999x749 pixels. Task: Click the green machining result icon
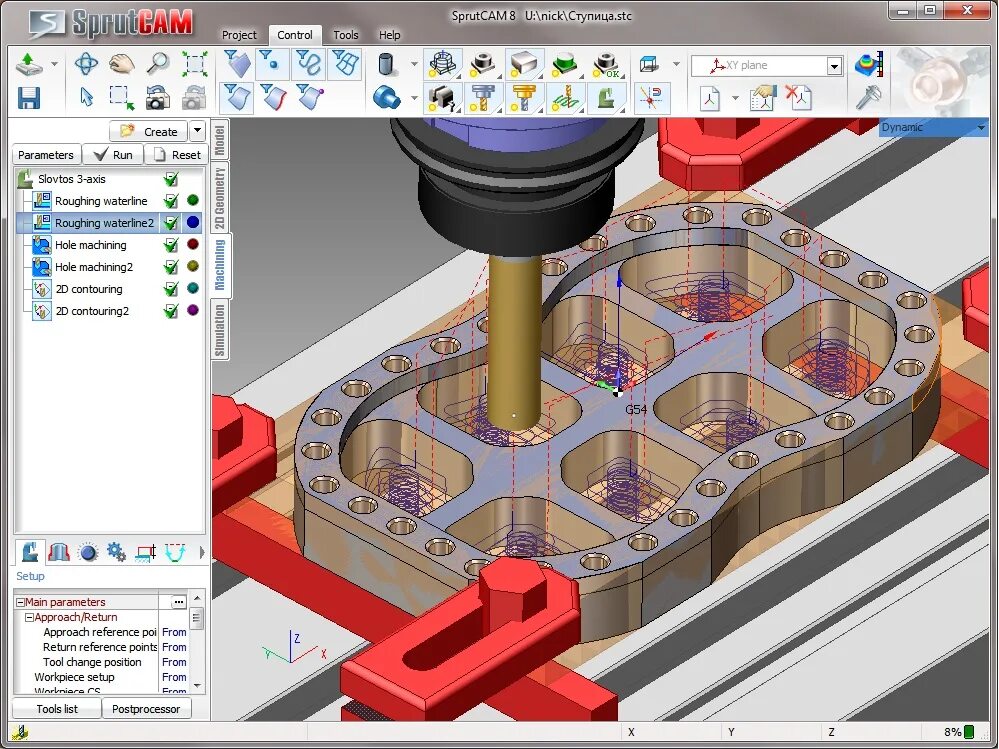pos(565,64)
